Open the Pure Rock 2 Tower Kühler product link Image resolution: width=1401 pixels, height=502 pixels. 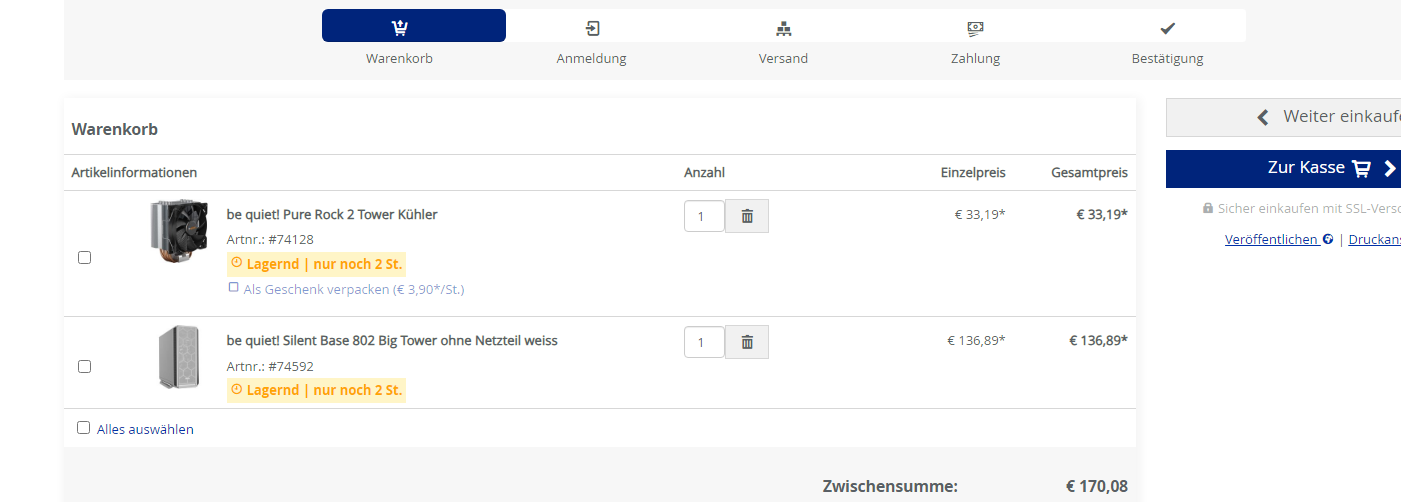332,214
